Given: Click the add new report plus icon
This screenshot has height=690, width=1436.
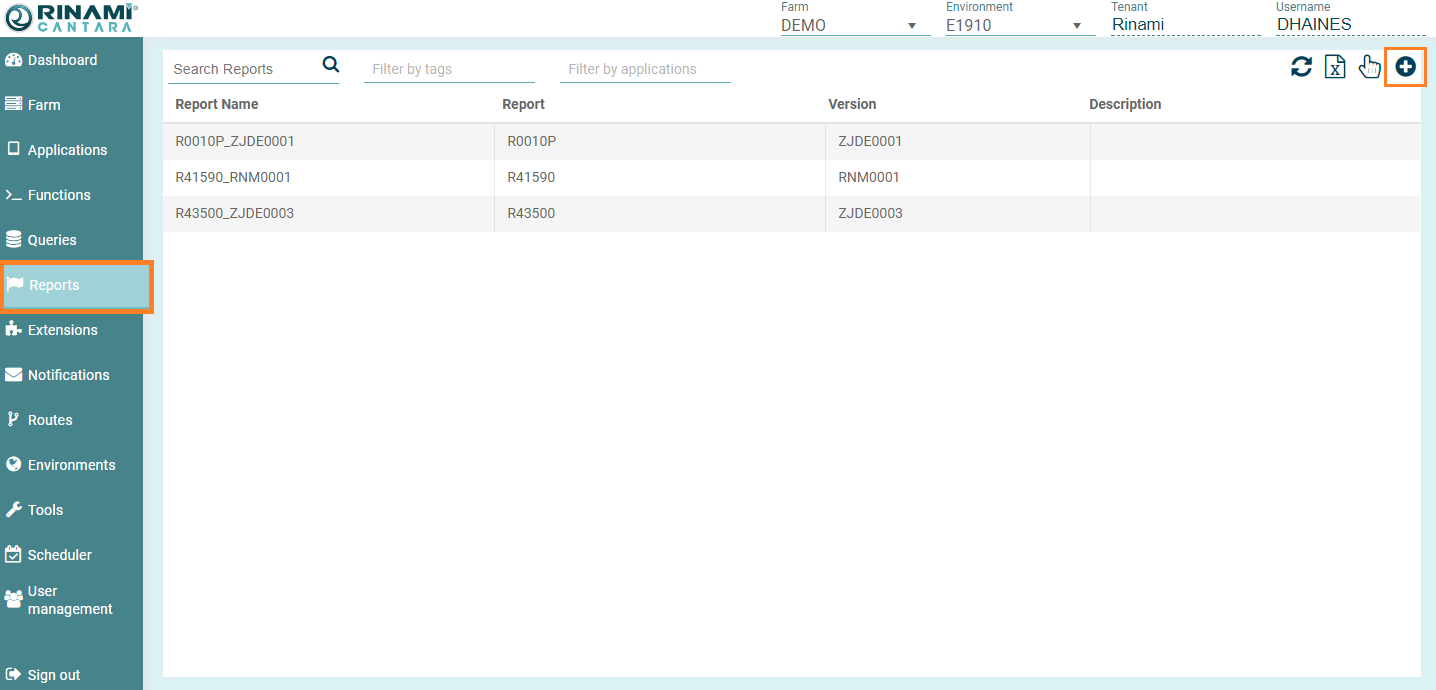Looking at the screenshot, I should [1405, 67].
